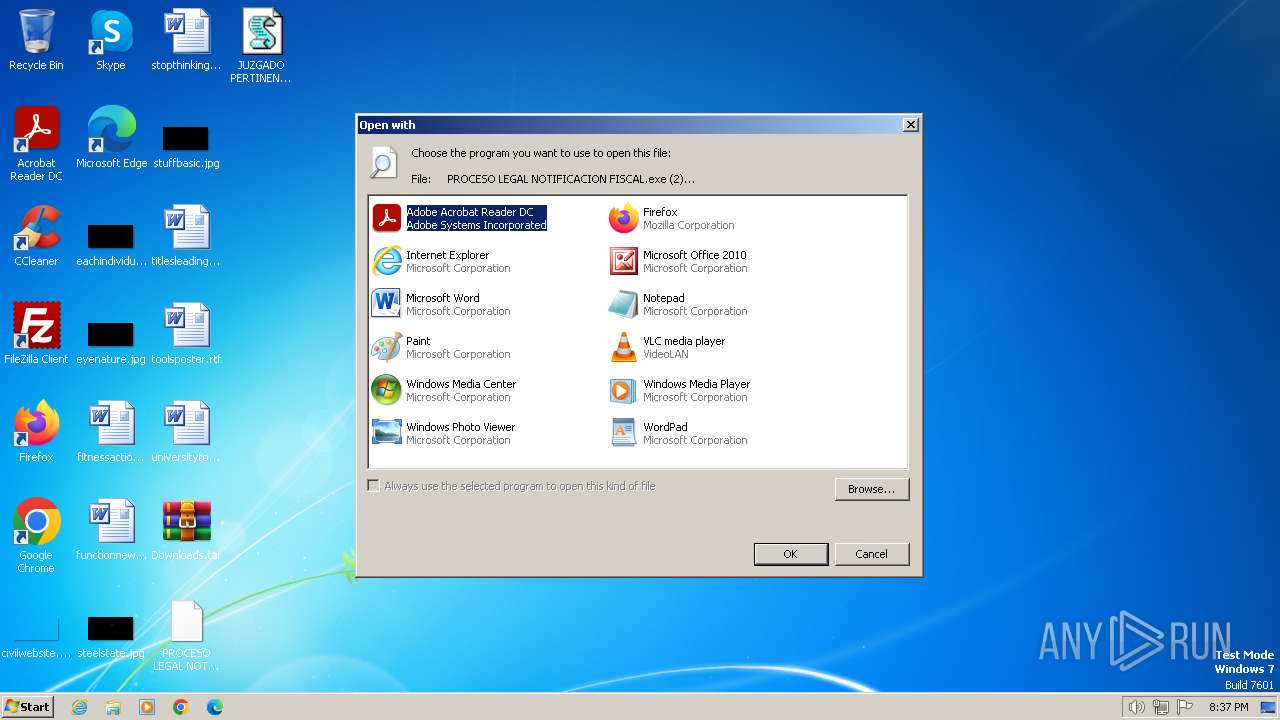Open Windows Explorer from taskbar

[x=113, y=707]
